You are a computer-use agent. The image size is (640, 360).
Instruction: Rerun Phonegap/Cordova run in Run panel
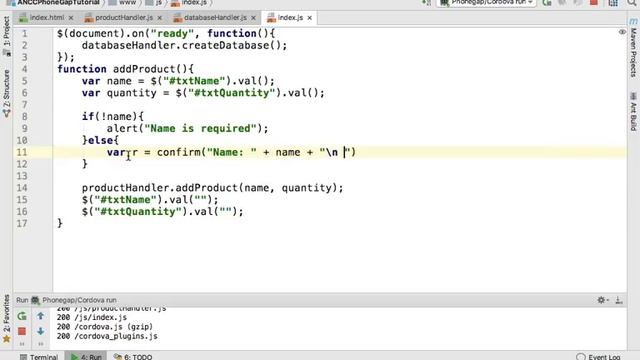[22, 316]
